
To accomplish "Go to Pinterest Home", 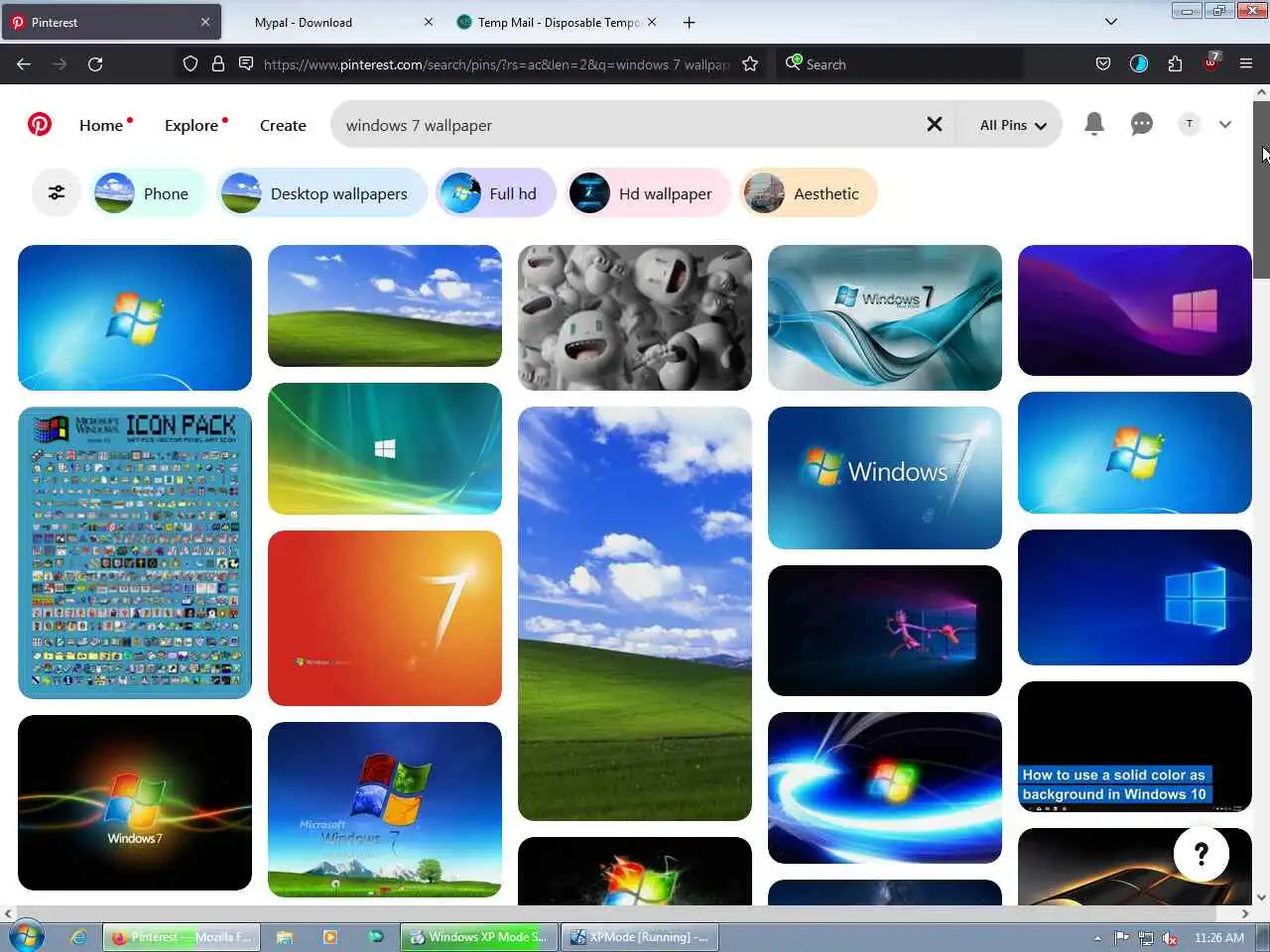I will click(101, 125).
